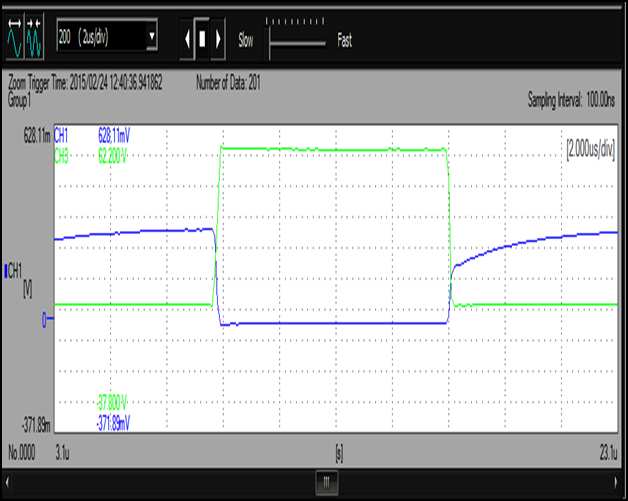Image resolution: width=628 pixels, height=501 pixels.
Task: Click the green 62.200 V upper scale value
Action: click(x=113, y=156)
